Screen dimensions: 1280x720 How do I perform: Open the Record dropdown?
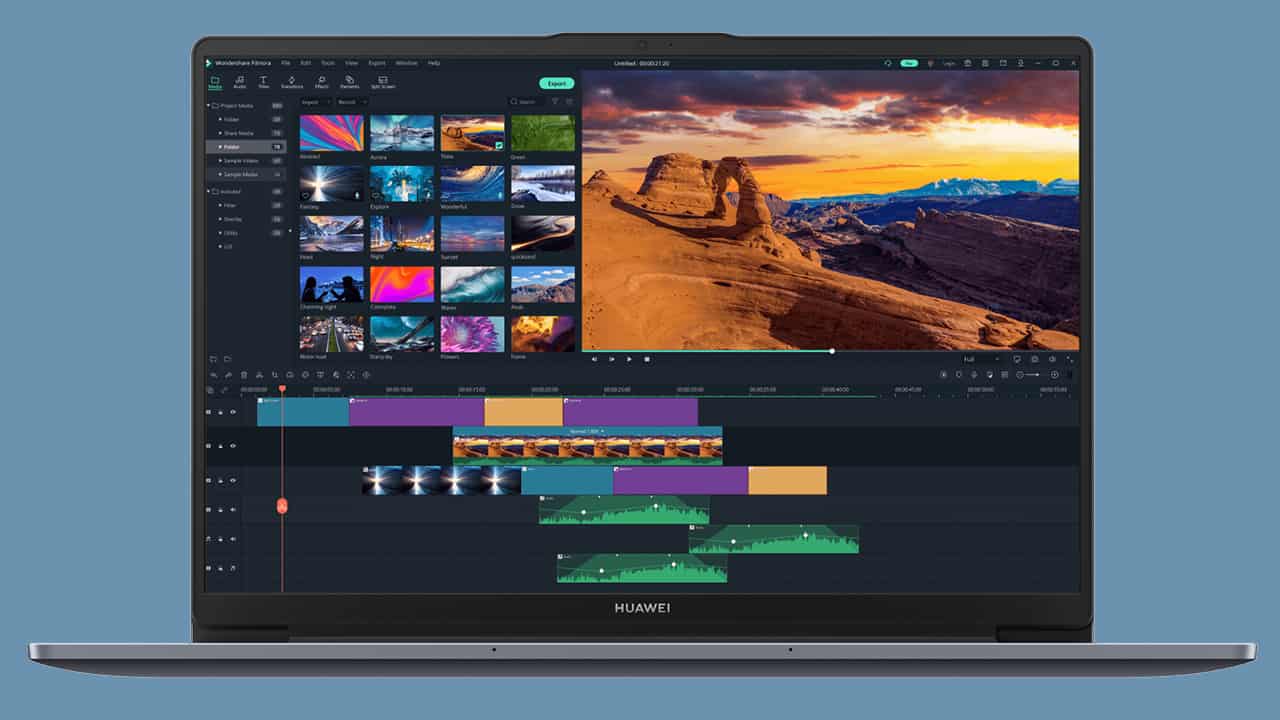pyautogui.click(x=350, y=102)
